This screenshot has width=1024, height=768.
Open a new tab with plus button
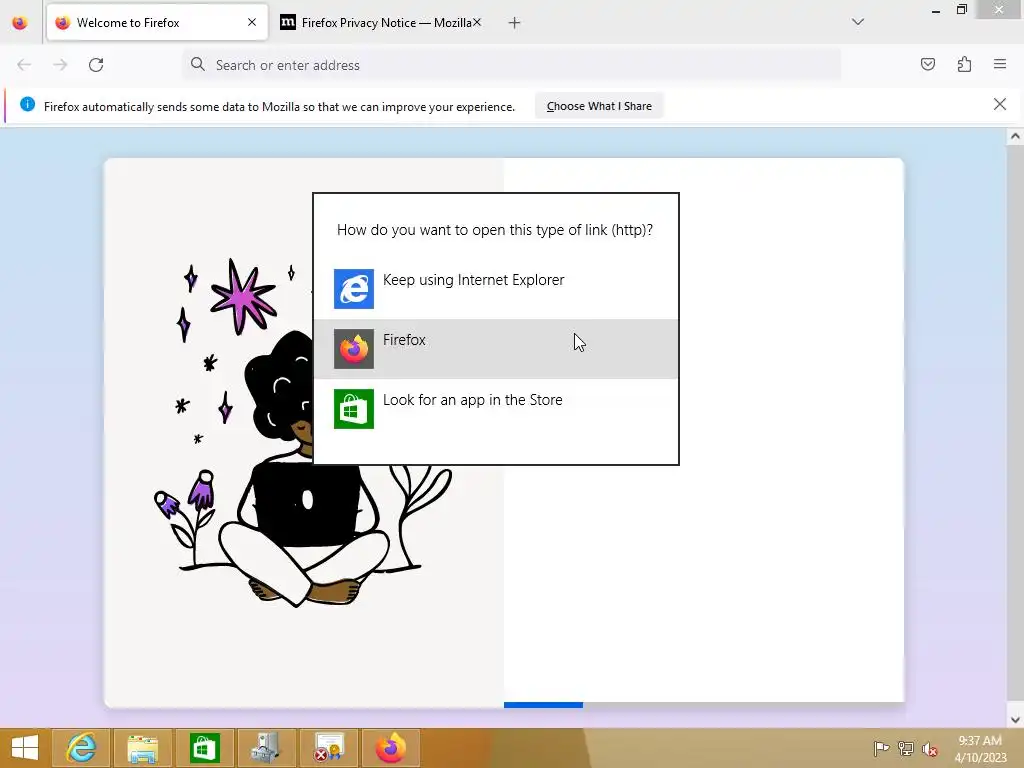coord(515,23)
